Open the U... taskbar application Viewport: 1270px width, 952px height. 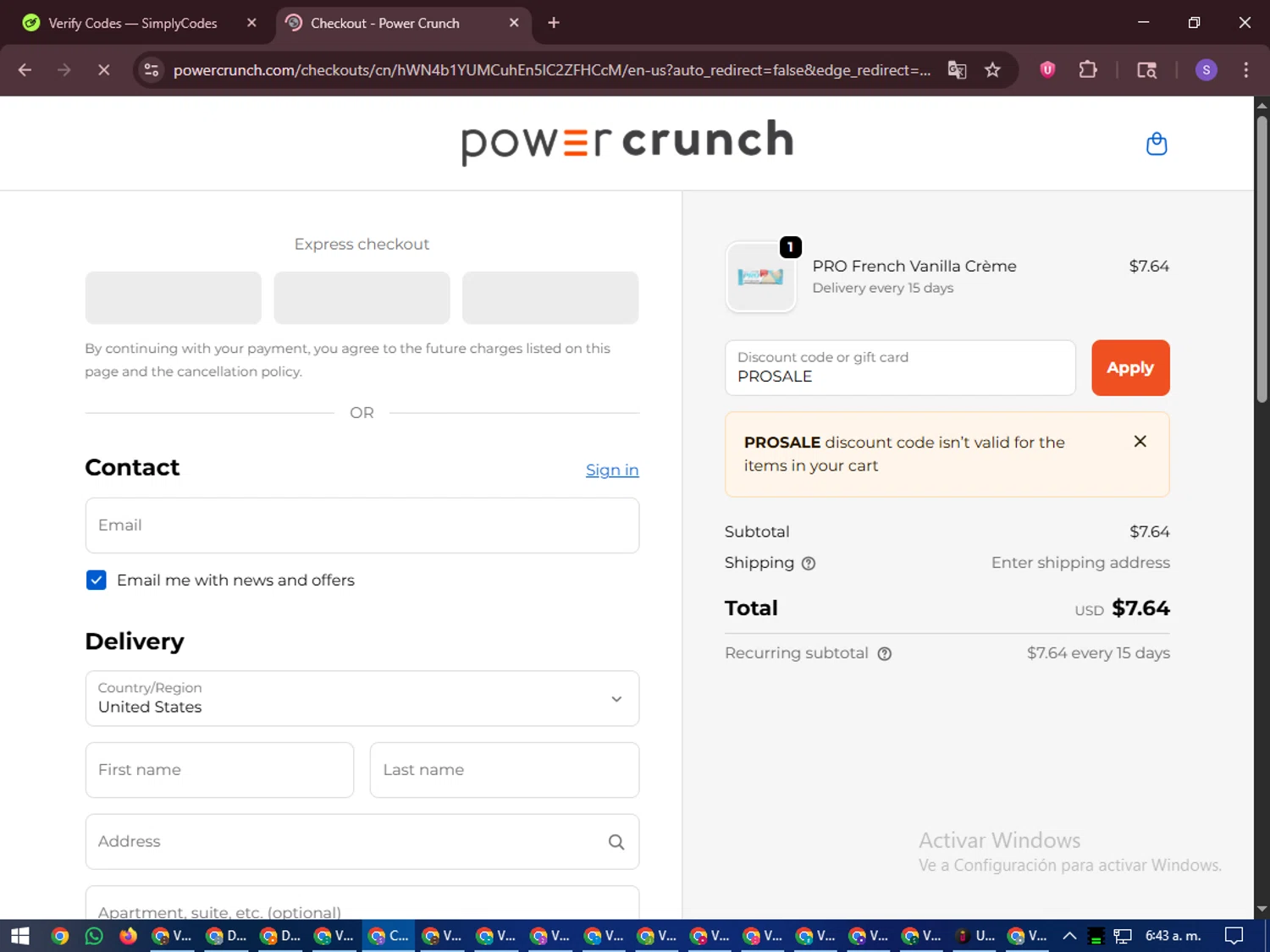975,936
